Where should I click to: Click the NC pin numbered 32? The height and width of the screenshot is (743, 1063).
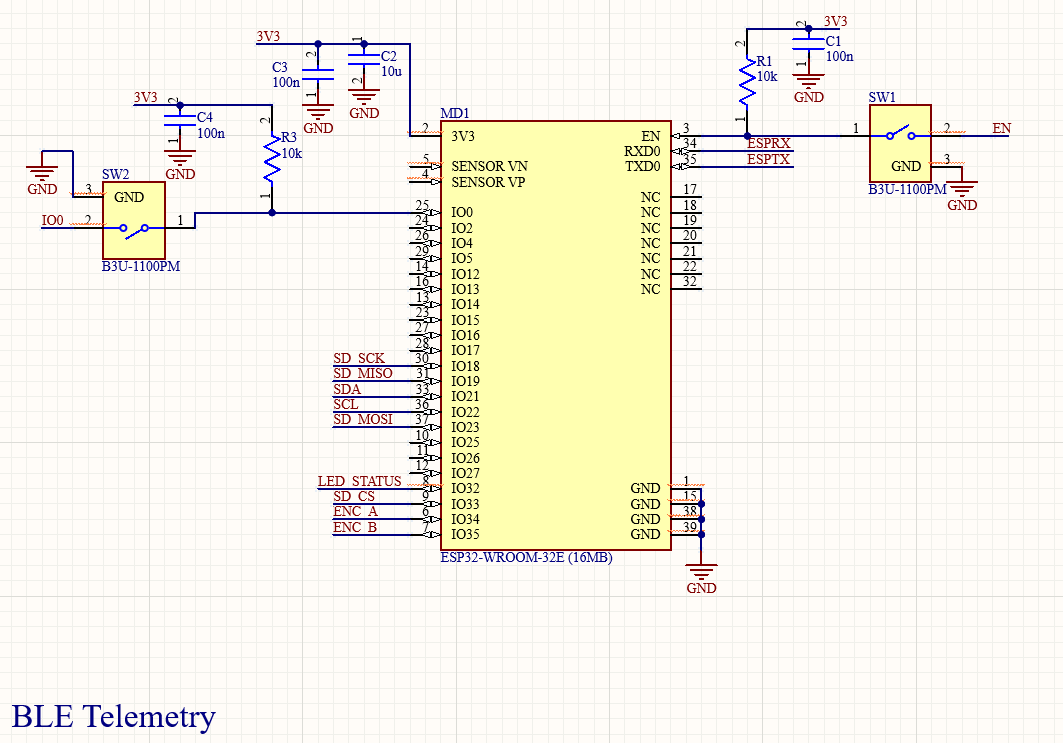click(x=686, y=289)
